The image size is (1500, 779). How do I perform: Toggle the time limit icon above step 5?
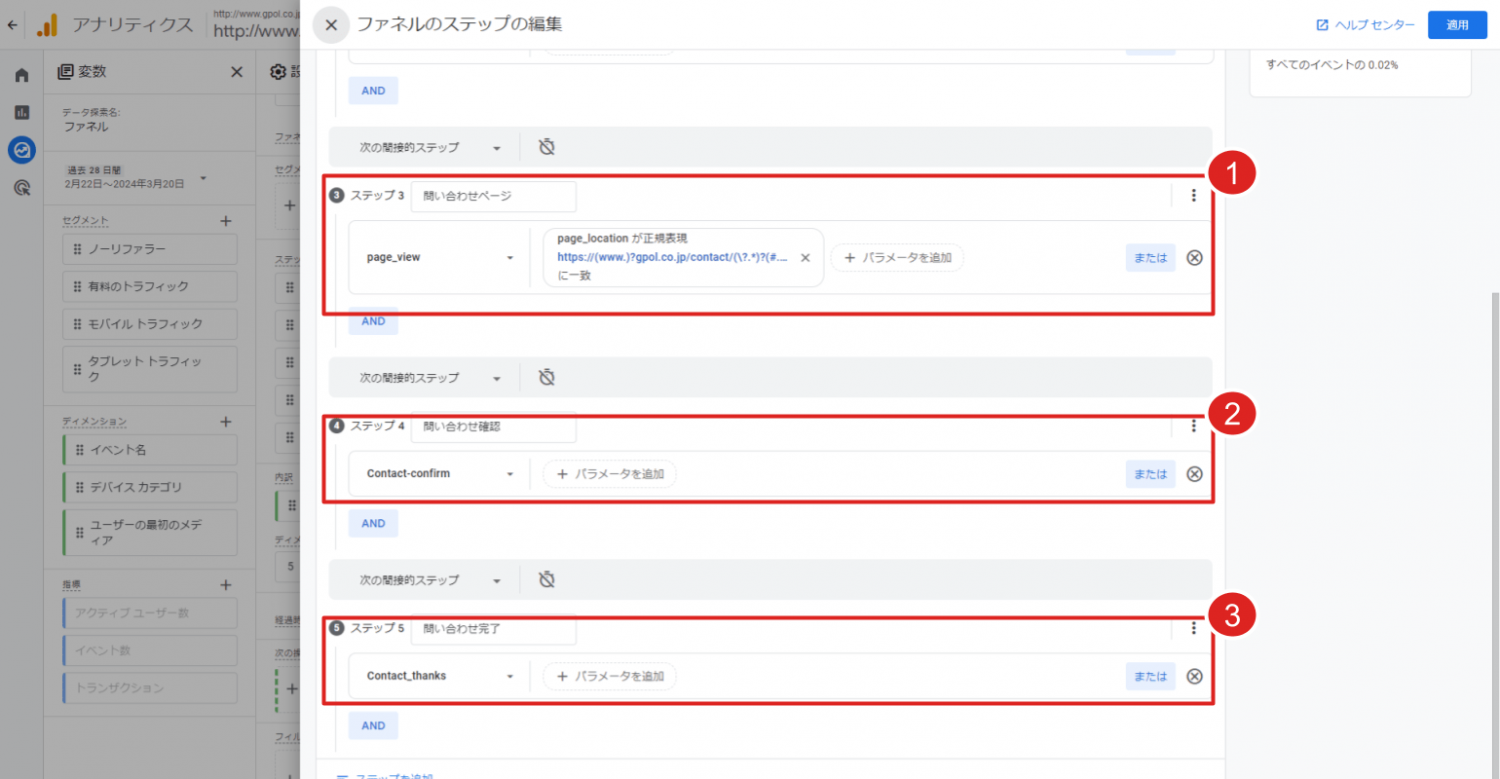click(x=546, y=580)
